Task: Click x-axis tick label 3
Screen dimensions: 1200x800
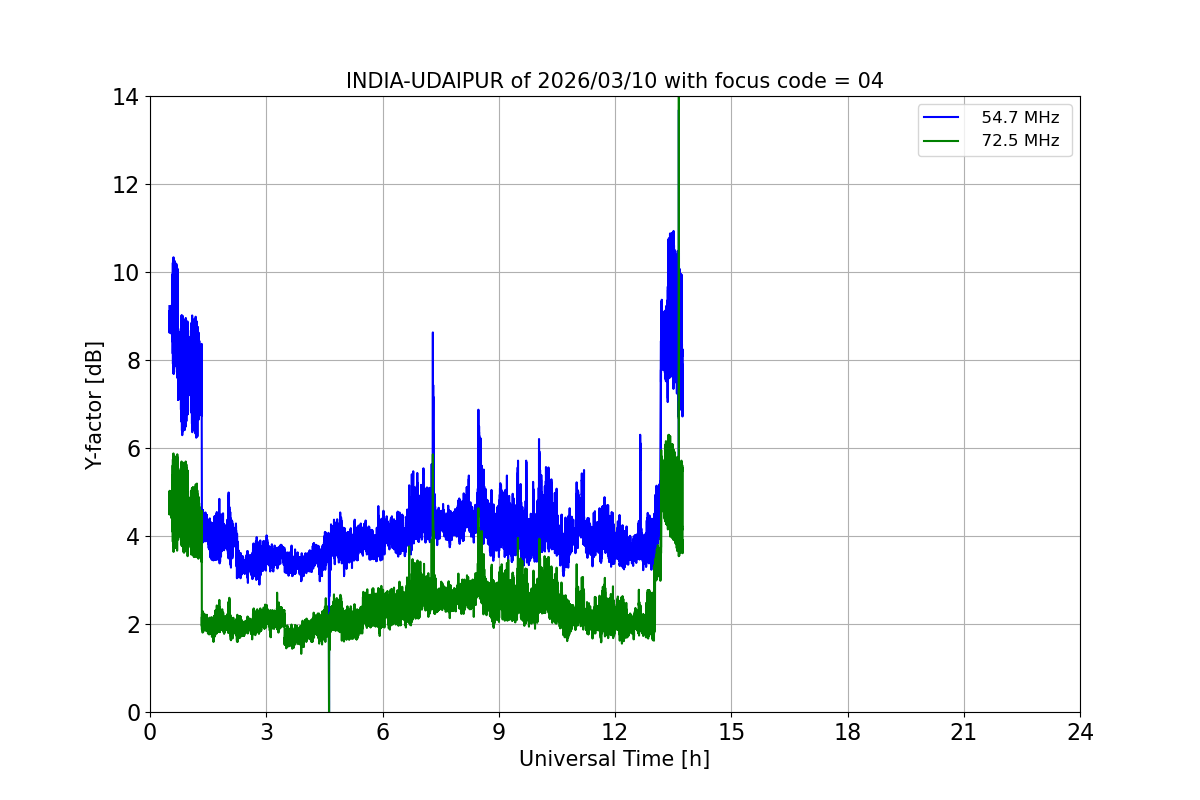Action: (x=266, y=732)
